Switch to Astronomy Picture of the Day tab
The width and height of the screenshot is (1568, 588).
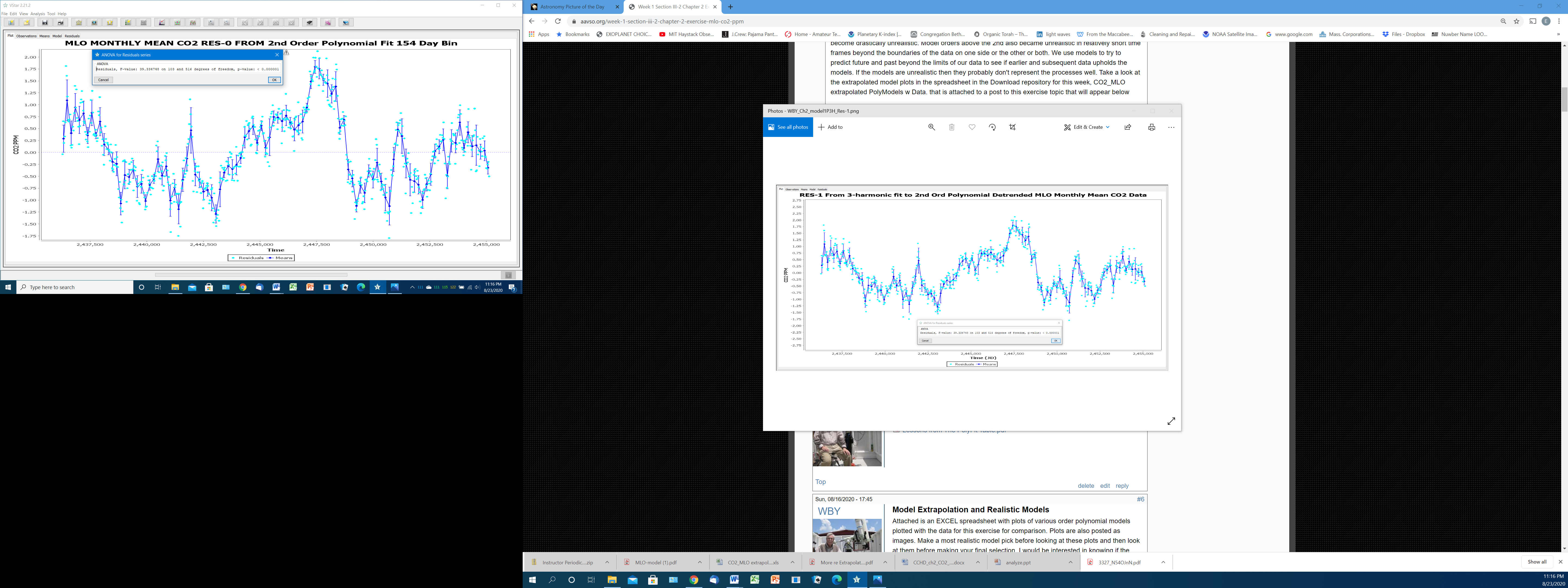[572, 7]
